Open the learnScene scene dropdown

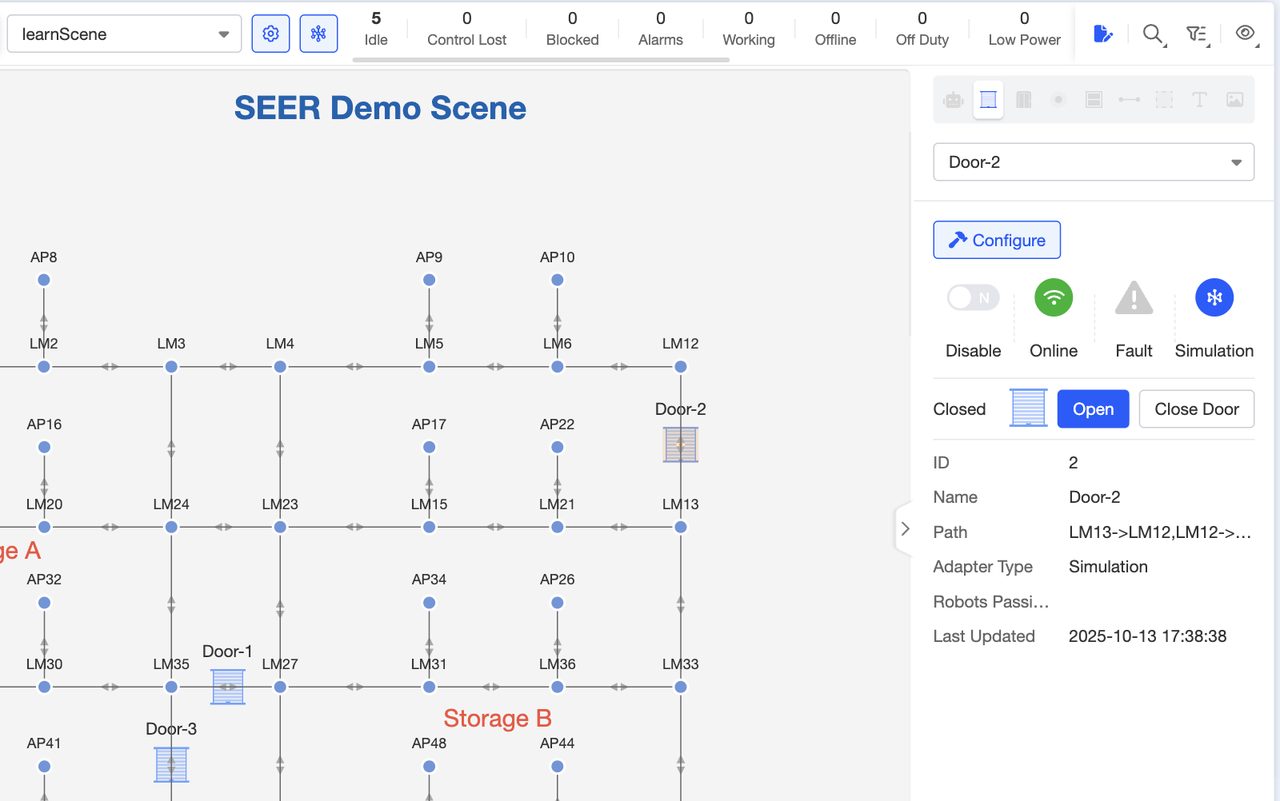[124, 34]
